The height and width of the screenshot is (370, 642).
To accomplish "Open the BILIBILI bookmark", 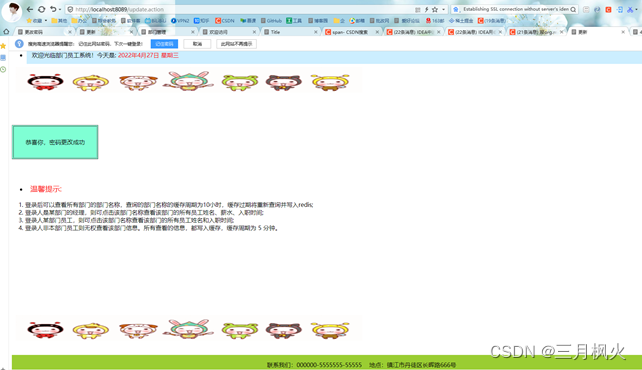I will click(155, 20).
